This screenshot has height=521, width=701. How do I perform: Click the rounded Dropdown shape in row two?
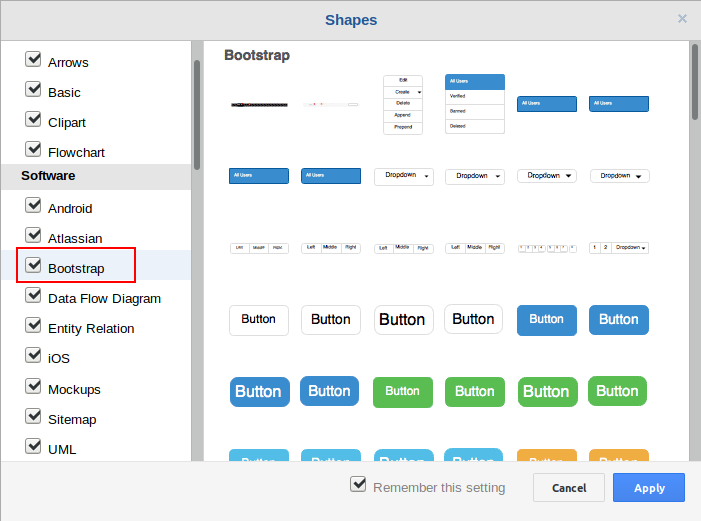pos(546,176)
